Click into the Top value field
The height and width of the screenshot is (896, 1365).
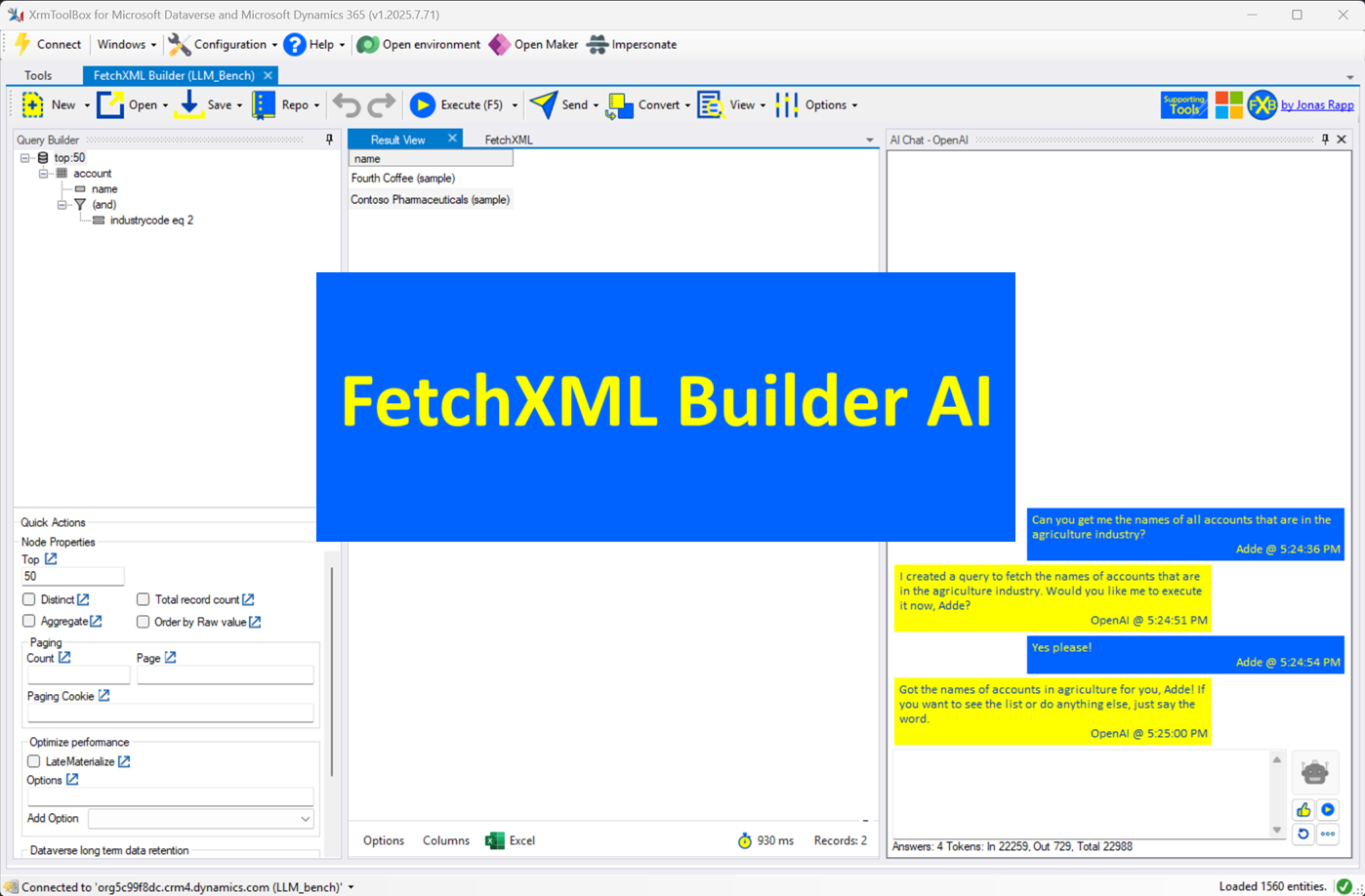point(72,577)
